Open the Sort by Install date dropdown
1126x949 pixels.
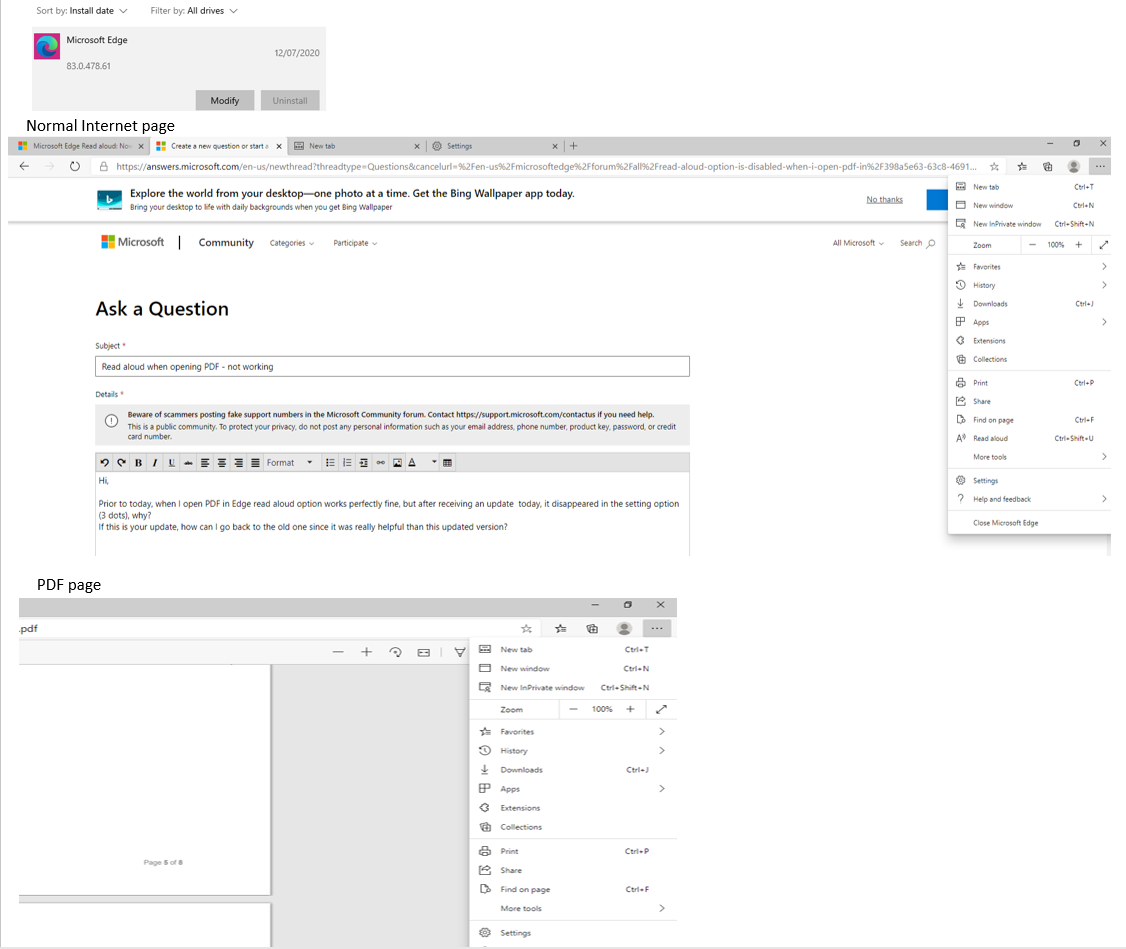point(82,11)
